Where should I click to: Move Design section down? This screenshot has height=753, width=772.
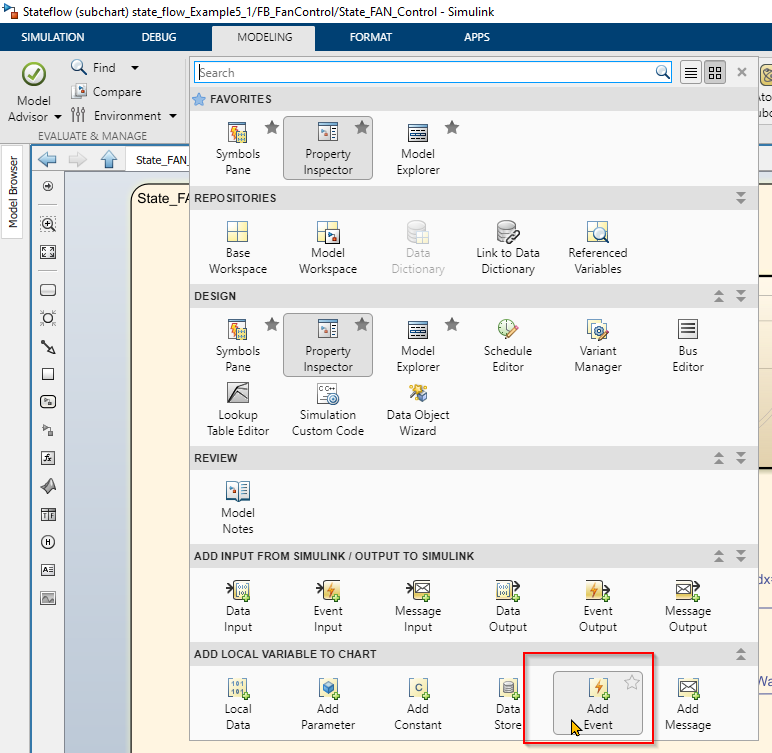point(741,296)
